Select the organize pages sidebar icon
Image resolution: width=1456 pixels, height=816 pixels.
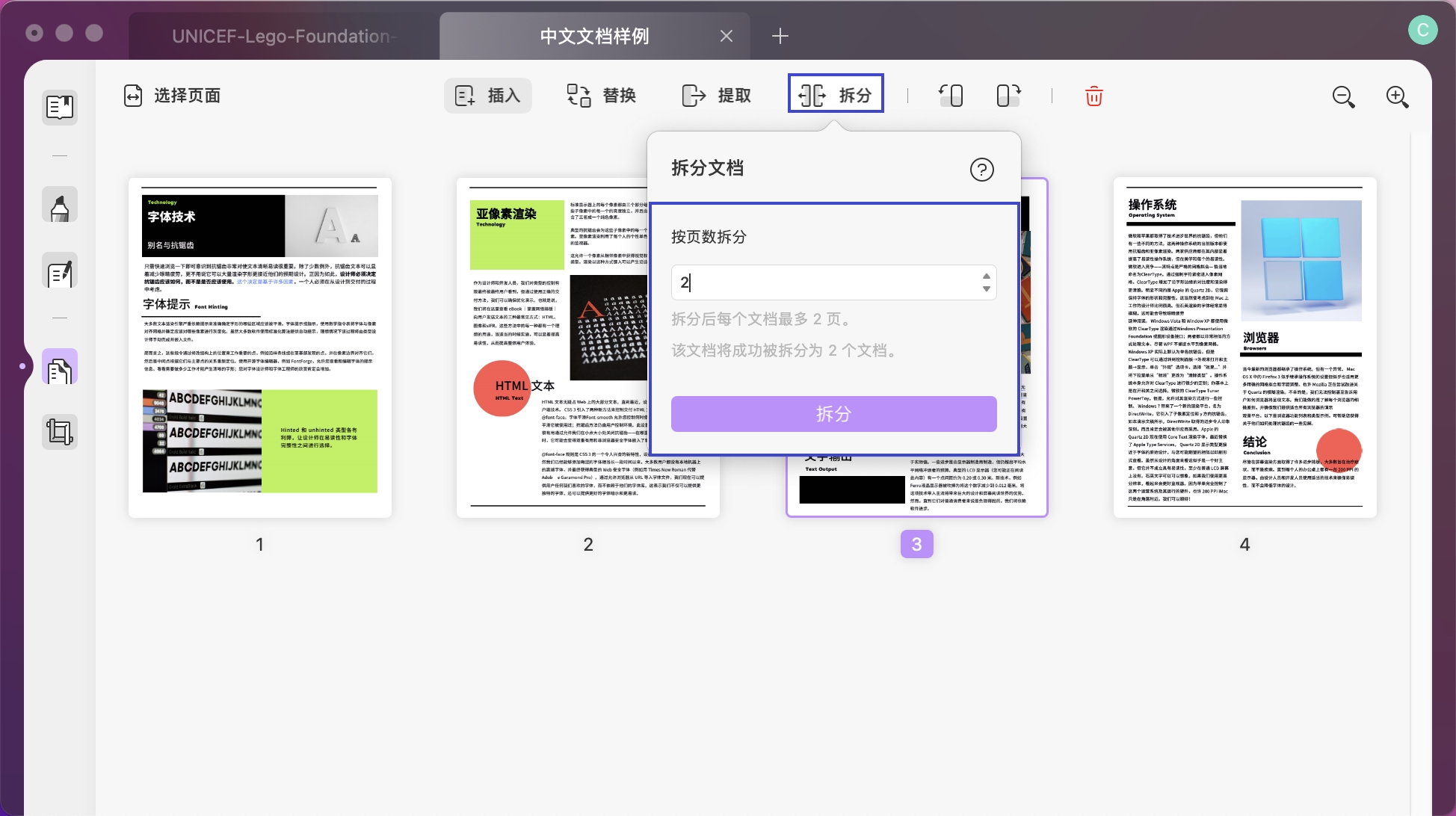point(60,367)
